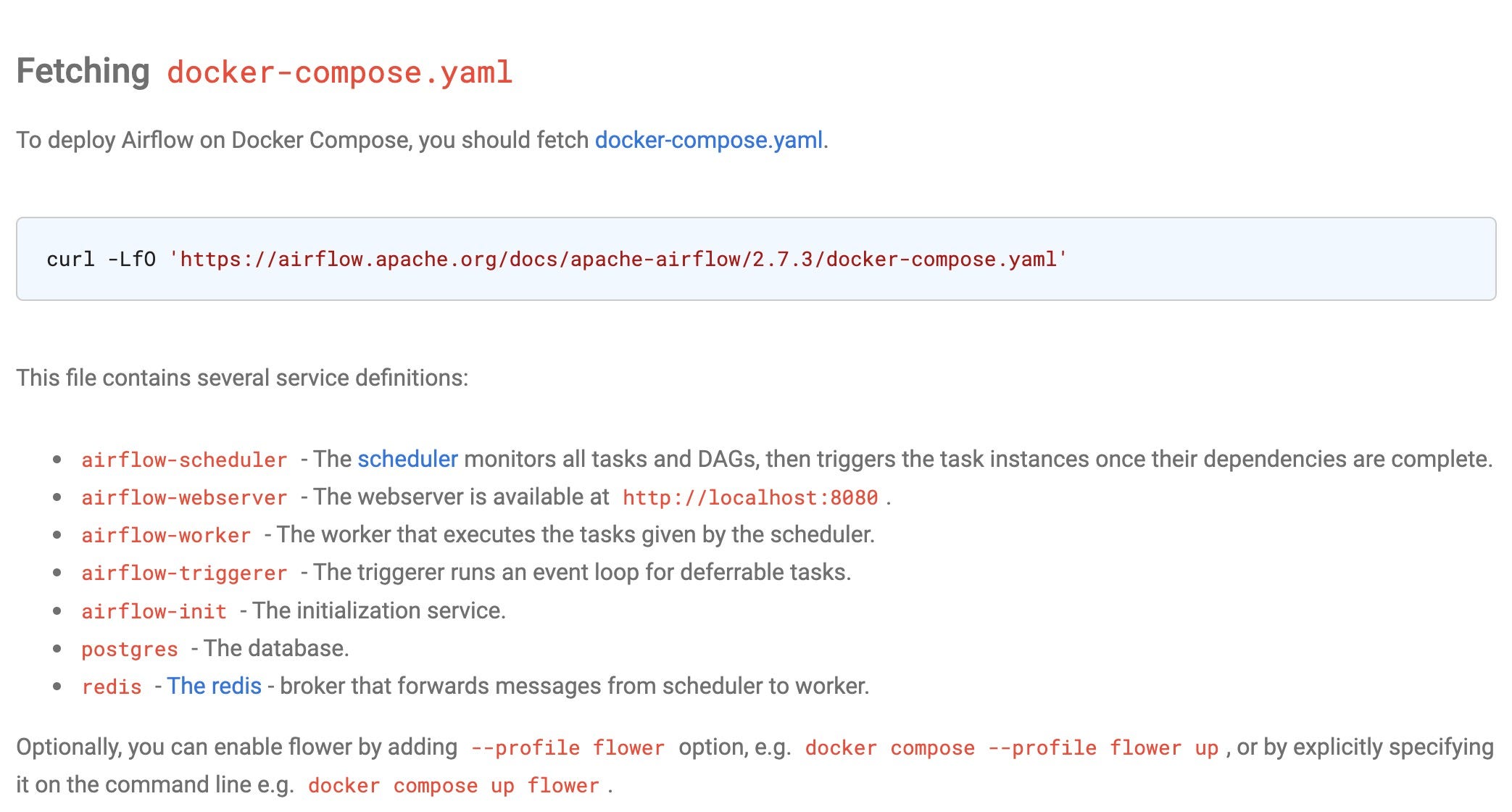This screenshot has width=1512, height=812.
Task: Click the postgres service name
Action: (x=130, y=649)
